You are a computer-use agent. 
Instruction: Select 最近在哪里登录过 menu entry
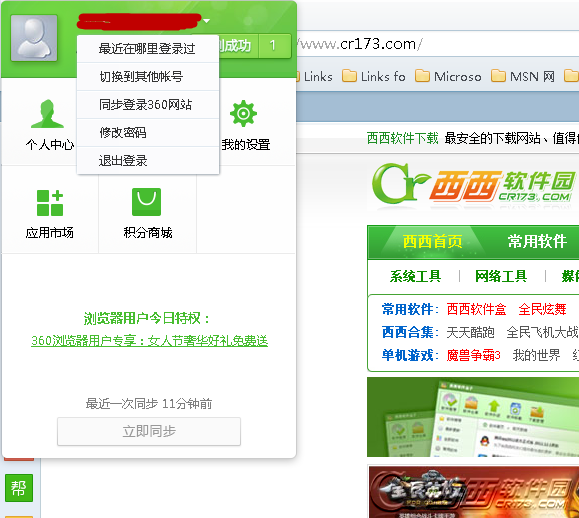[148, 49]
